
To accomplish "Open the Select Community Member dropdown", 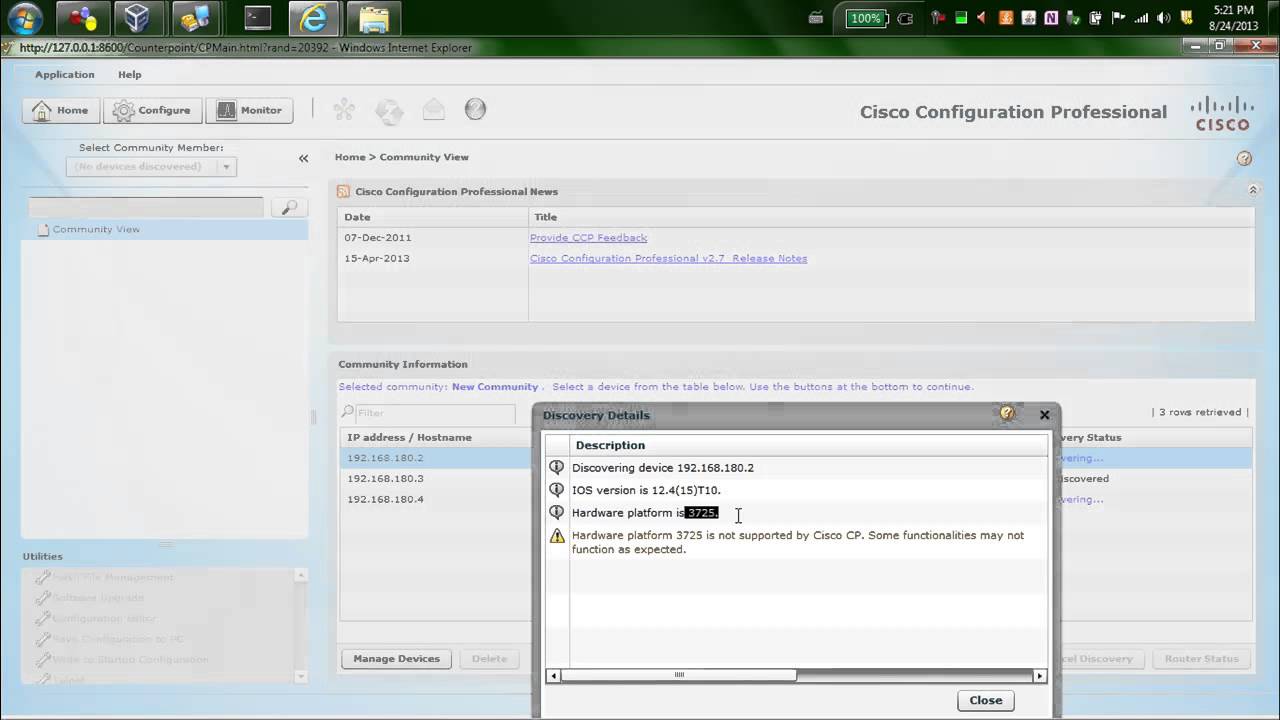I will click(x=151, y=167).
